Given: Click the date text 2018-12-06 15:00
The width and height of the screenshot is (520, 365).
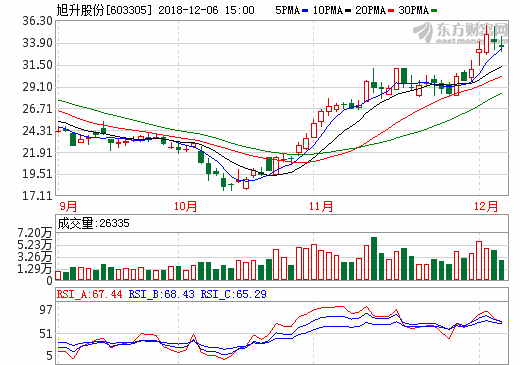Looking at the screenshot, I should (206, 10).
